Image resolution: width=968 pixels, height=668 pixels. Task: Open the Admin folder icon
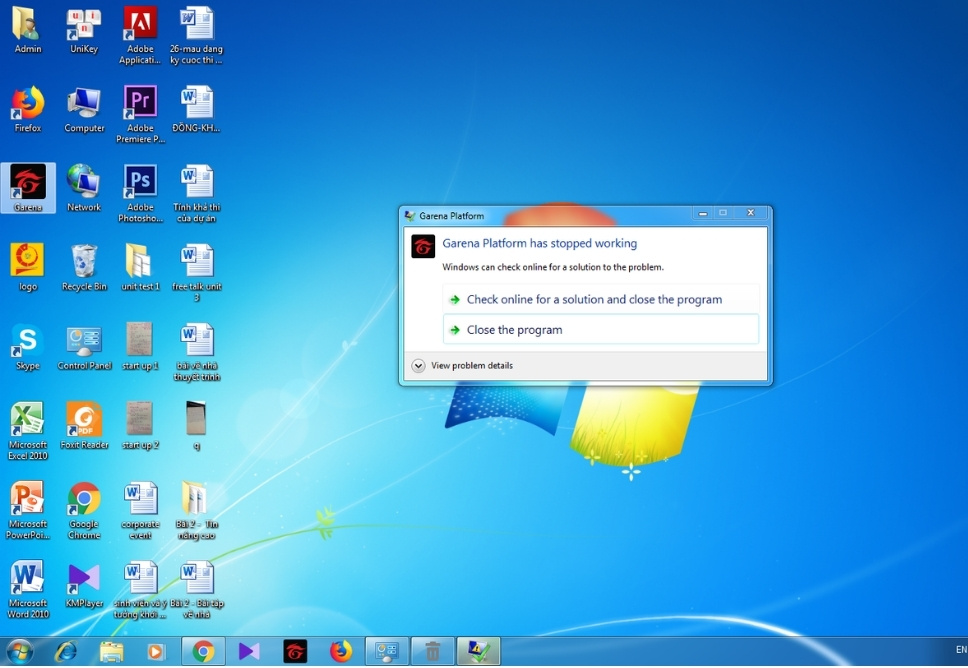point(28,30)
